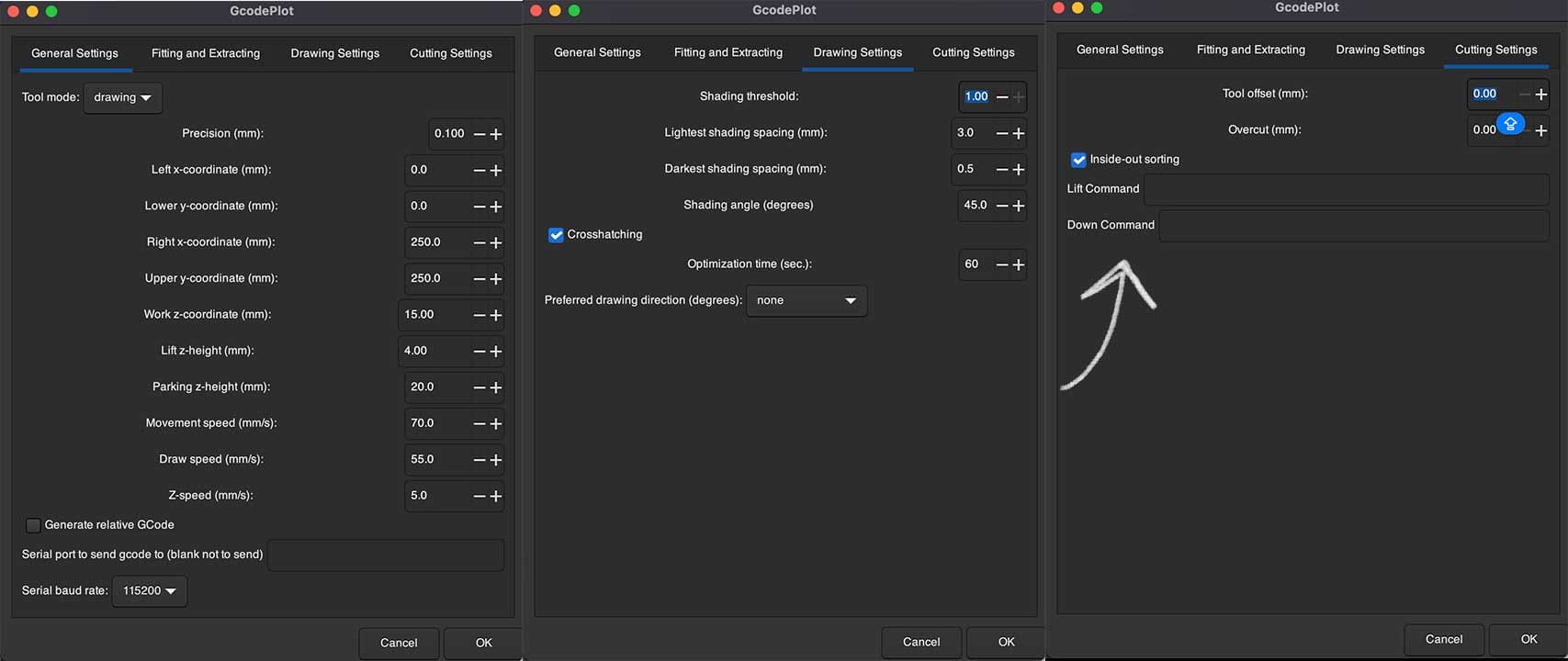
Task: Open Fitting and Extracting tab in middle window
Action: tap(728, 52)
